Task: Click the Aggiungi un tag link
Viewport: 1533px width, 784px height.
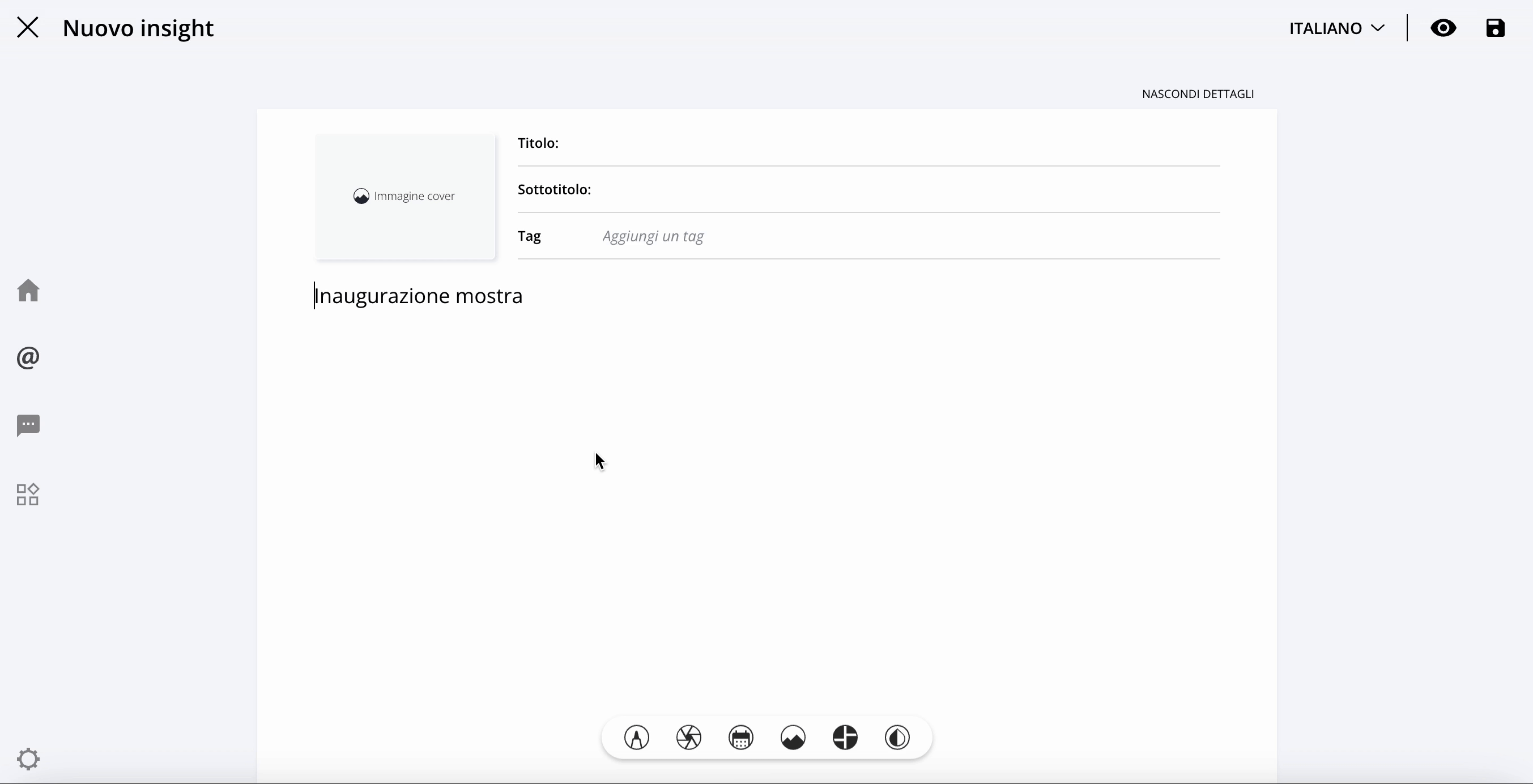Action: 652,236
